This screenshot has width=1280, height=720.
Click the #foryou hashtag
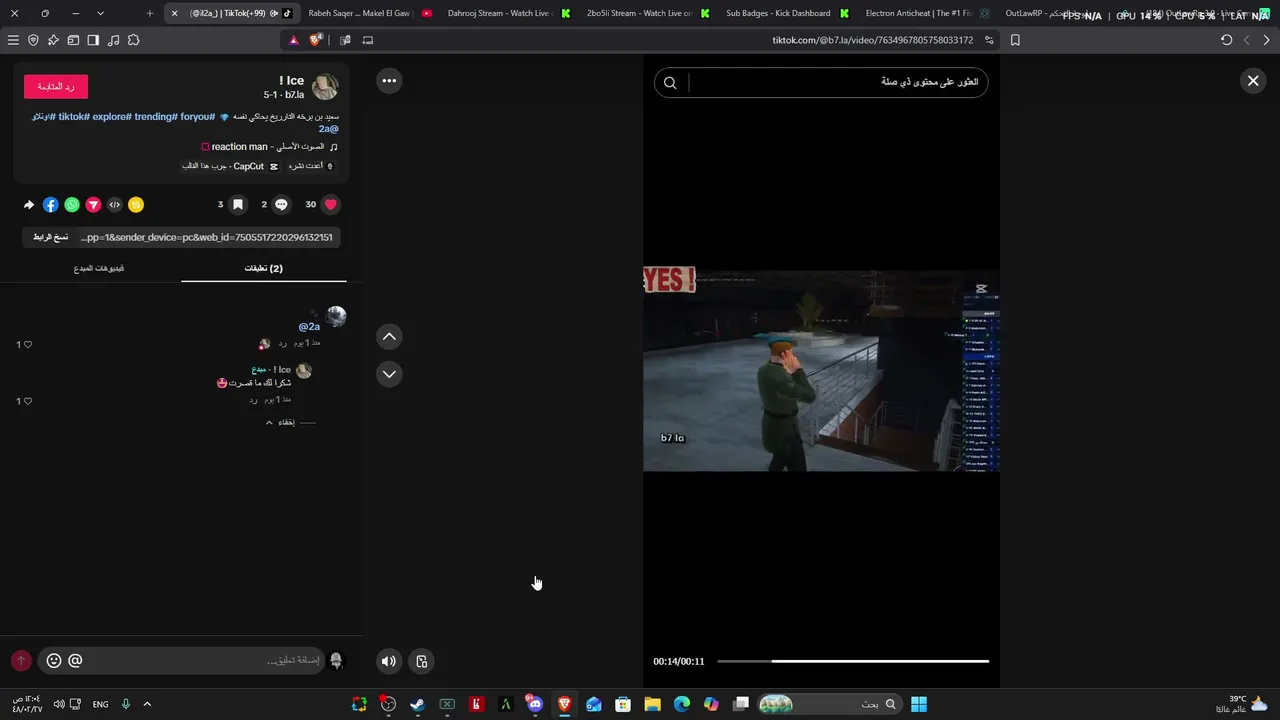(x=198, y=117)
